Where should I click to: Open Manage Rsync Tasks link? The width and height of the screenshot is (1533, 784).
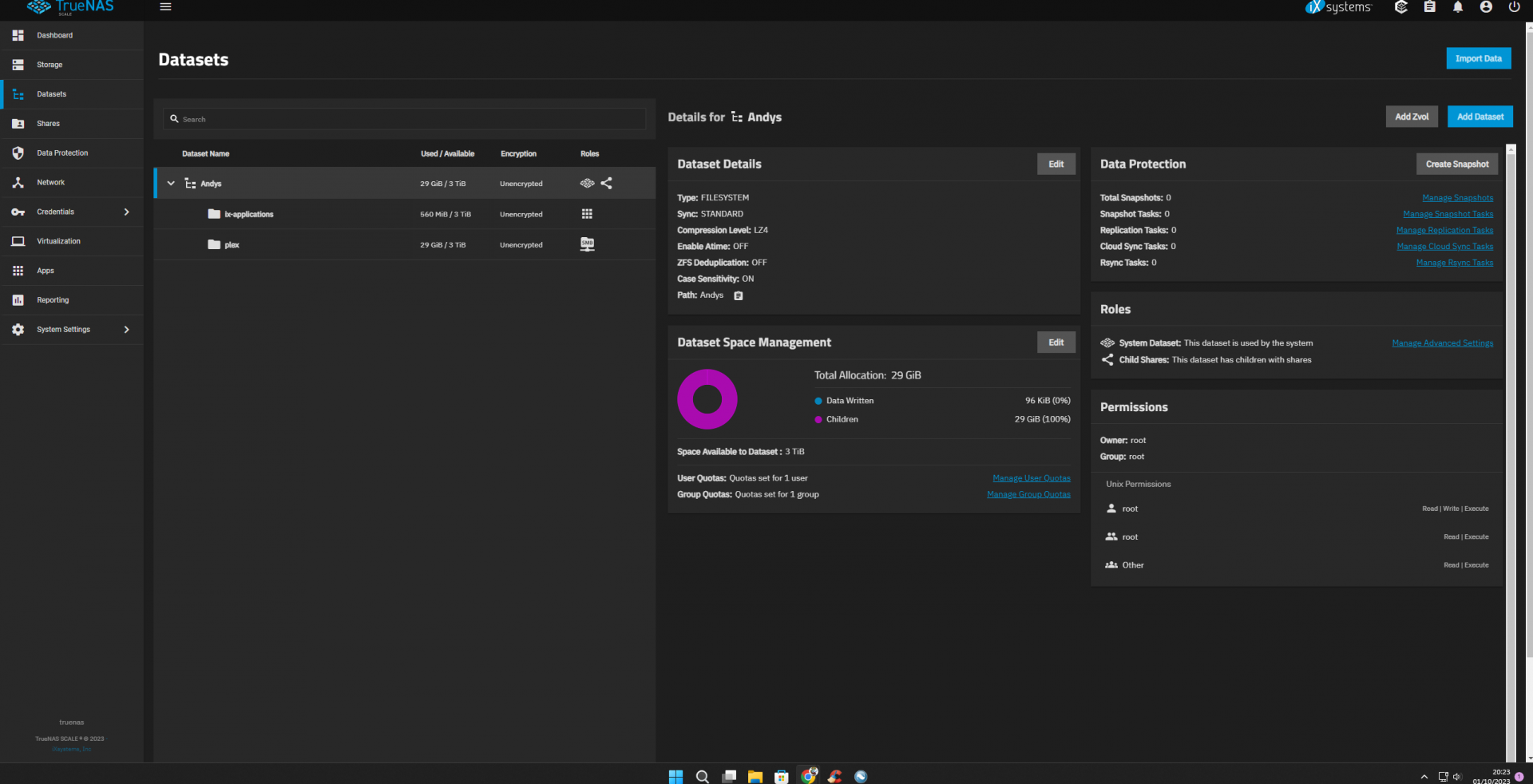coord(1454,263)
